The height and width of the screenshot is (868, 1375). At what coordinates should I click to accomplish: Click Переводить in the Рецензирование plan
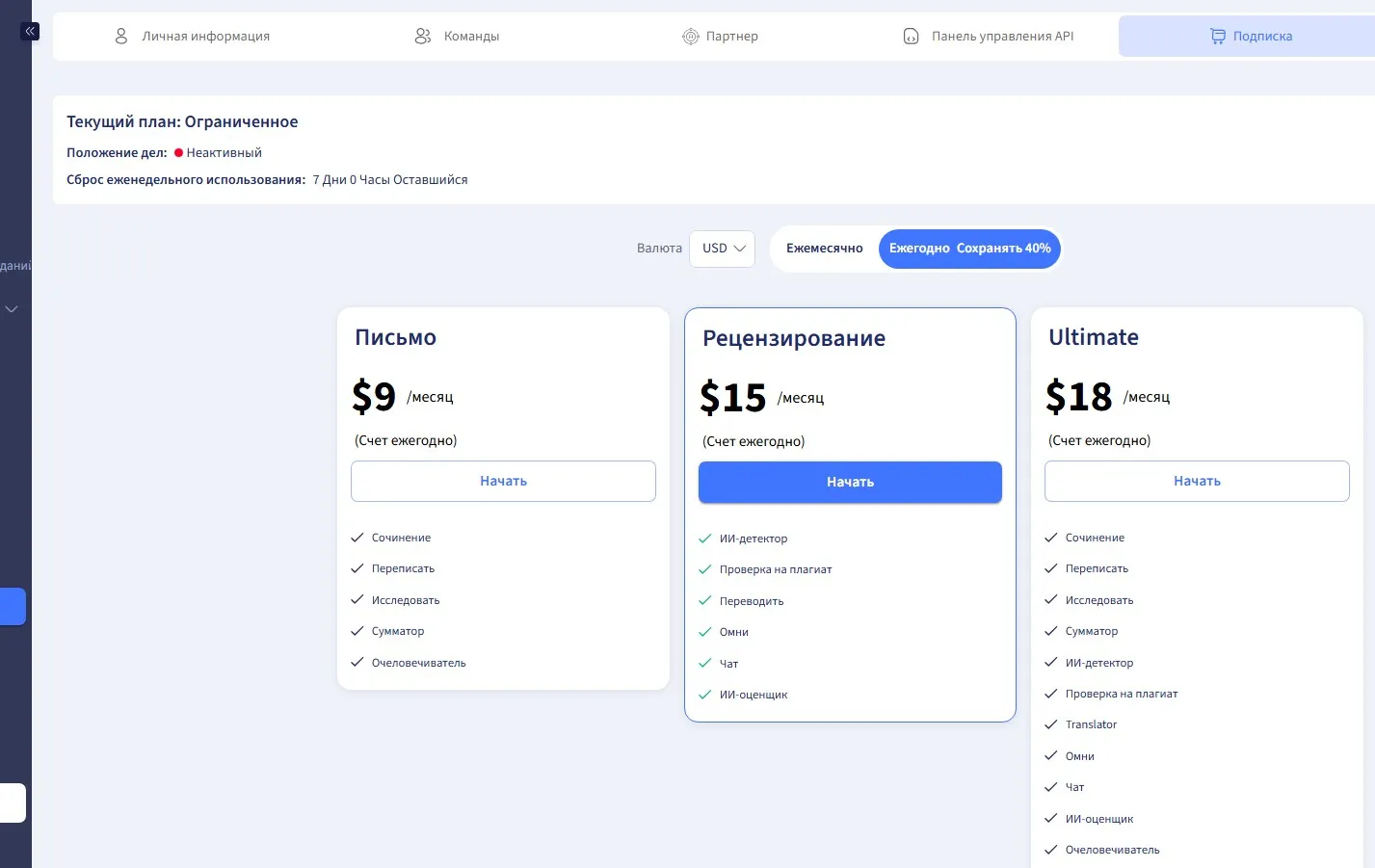point(752,601)
